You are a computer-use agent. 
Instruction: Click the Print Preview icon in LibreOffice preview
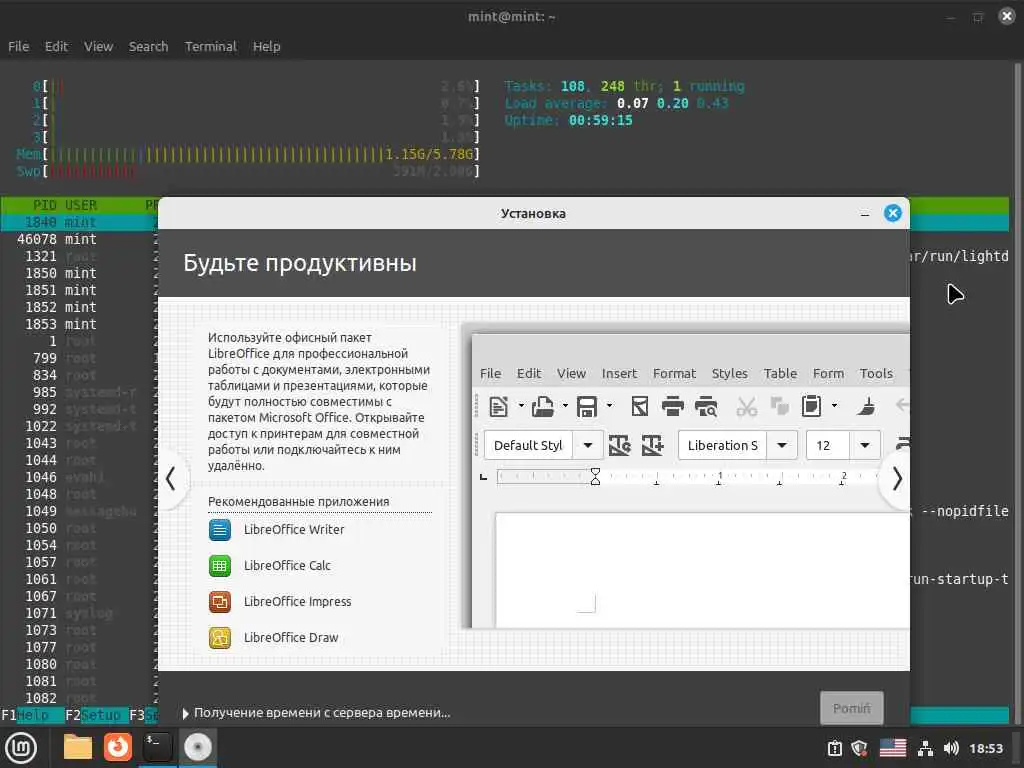pos(706,406)
